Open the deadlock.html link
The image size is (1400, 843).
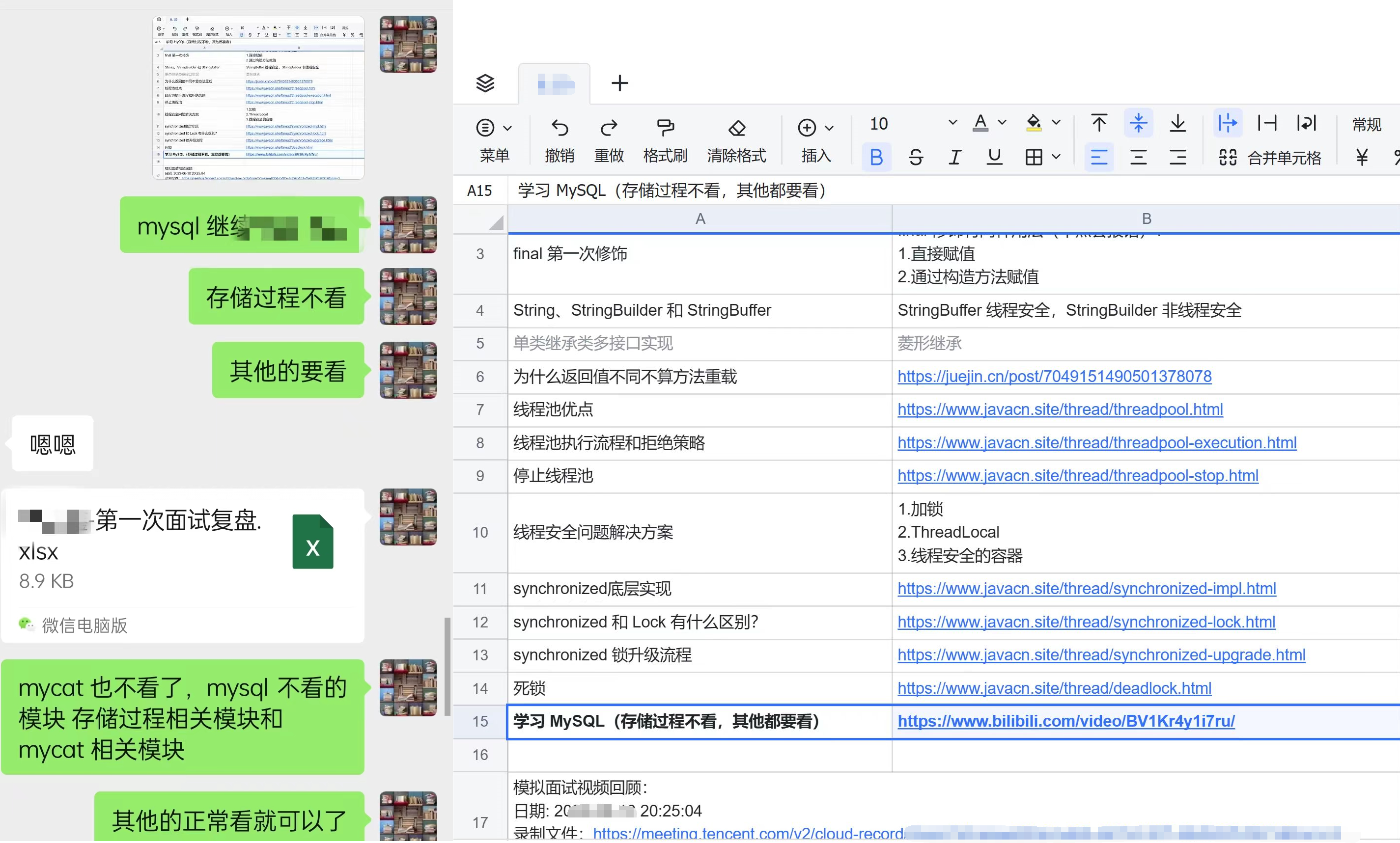pos(1054,688)
